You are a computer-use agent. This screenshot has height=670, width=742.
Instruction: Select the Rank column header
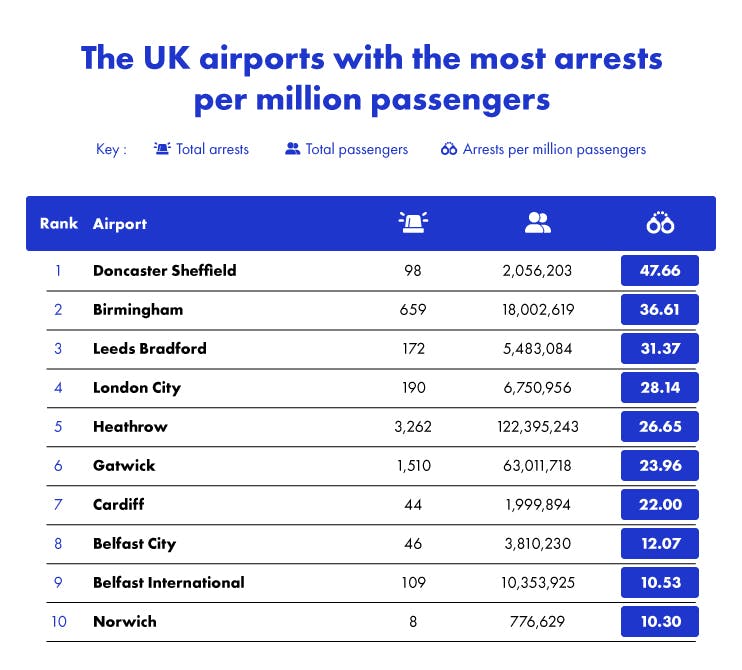59,223
